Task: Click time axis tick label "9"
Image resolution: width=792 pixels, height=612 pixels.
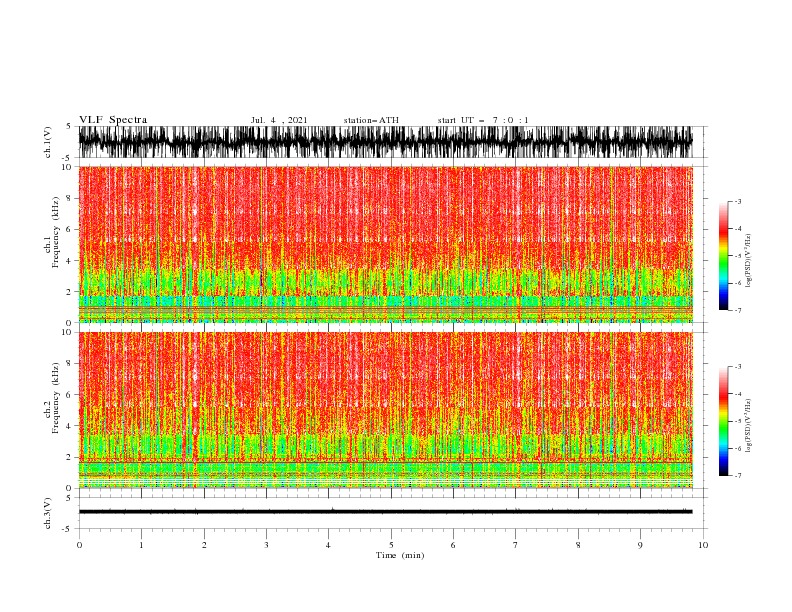Action: tap(640, 545)
